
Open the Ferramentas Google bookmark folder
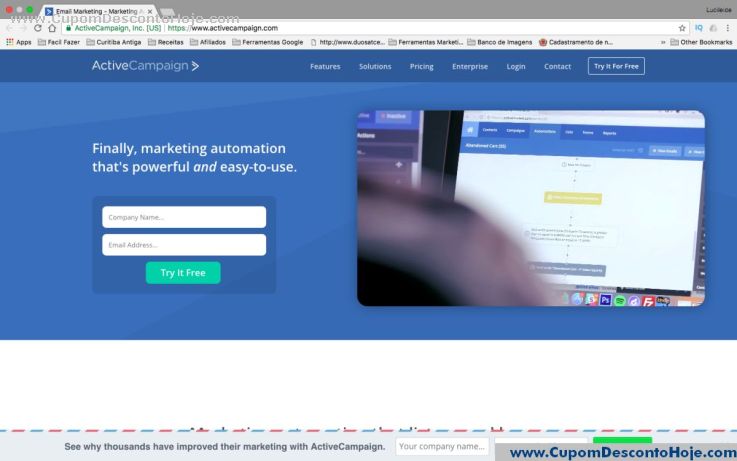click(268, 42)
